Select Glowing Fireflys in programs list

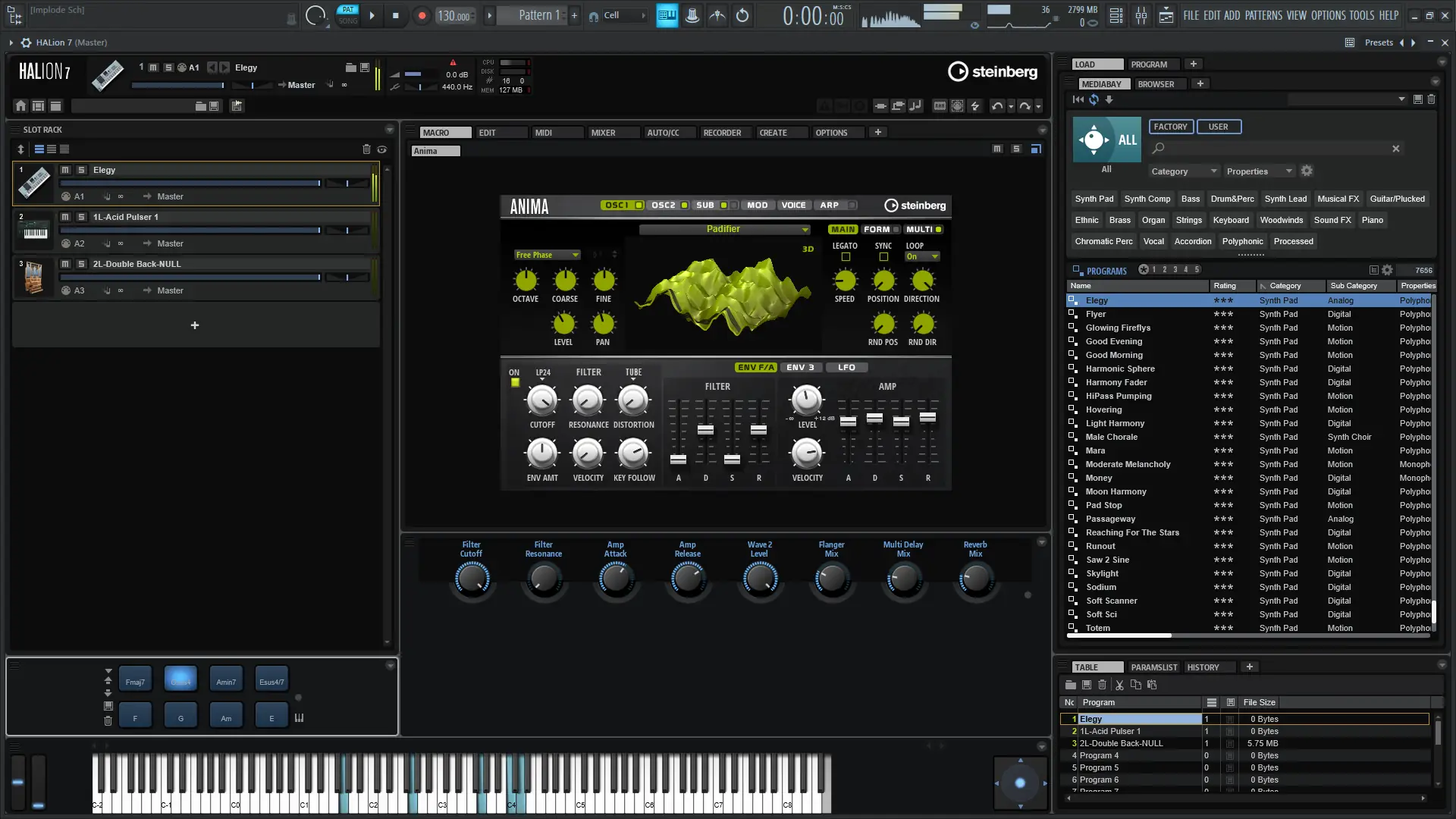[1118, 328]
